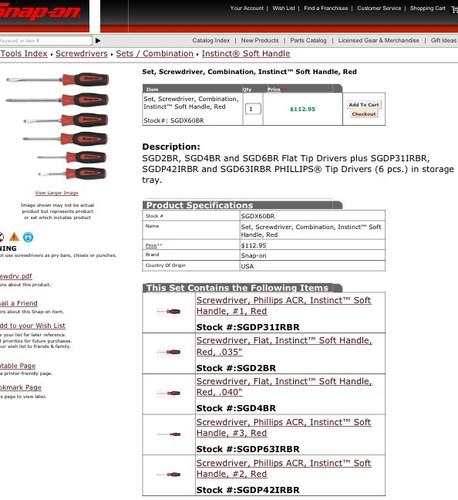Open the screwdriver PDF link
Viewport: 458px width, 500px height.
(16, 276)
